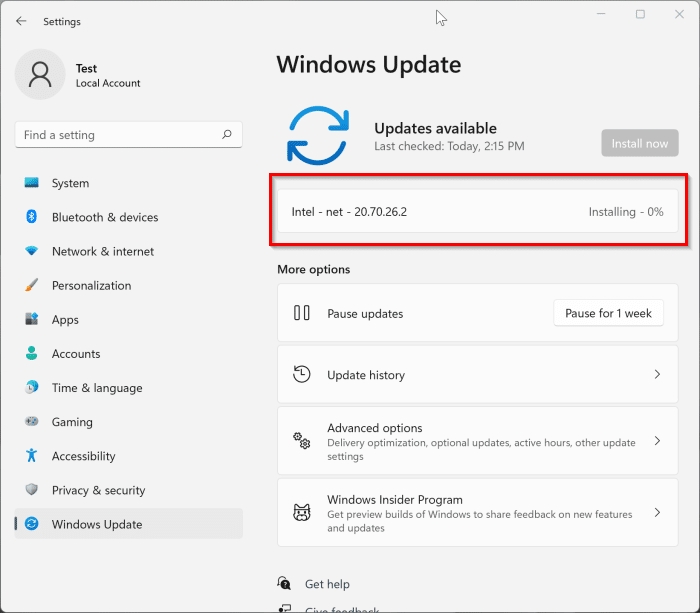Screen dimensions: 700x613
Task: Click the large blue sync arrows icon
Action: tap(318, 135)
